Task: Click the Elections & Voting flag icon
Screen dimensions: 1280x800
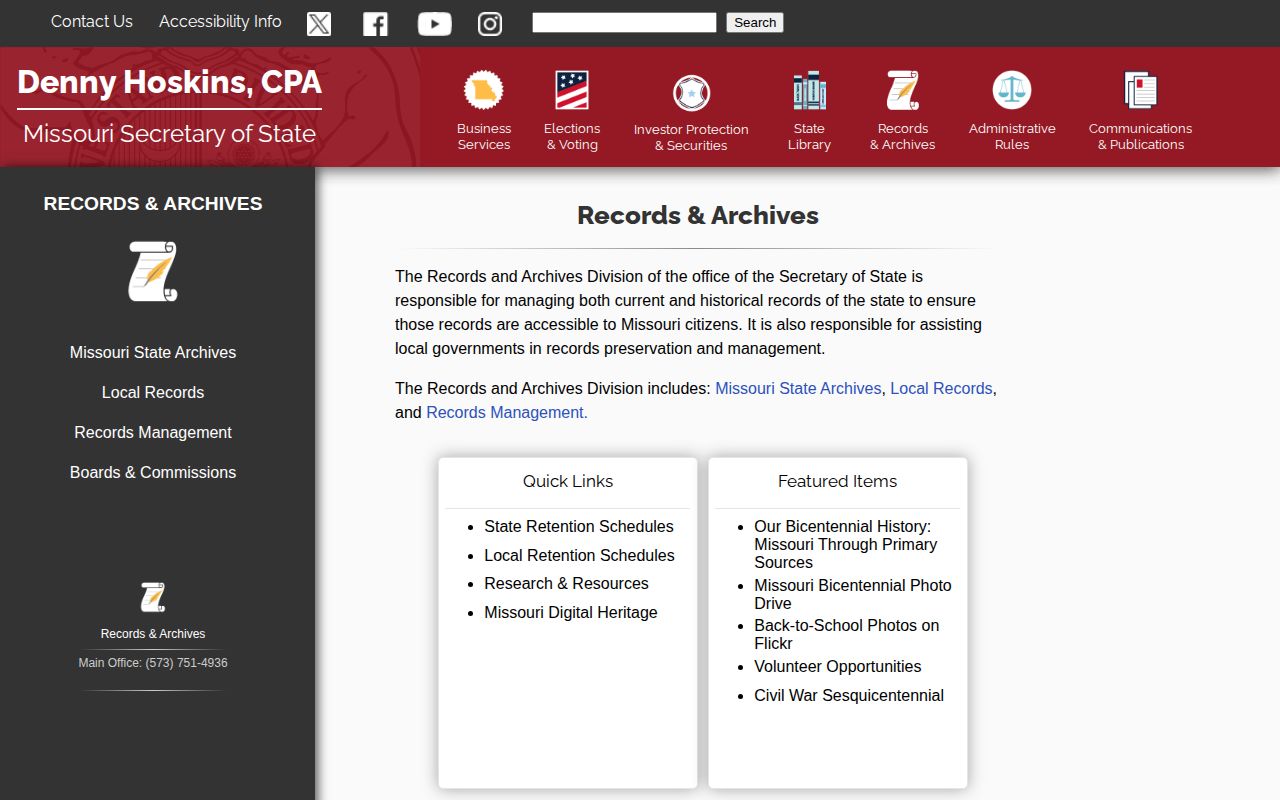Action: 572,90
